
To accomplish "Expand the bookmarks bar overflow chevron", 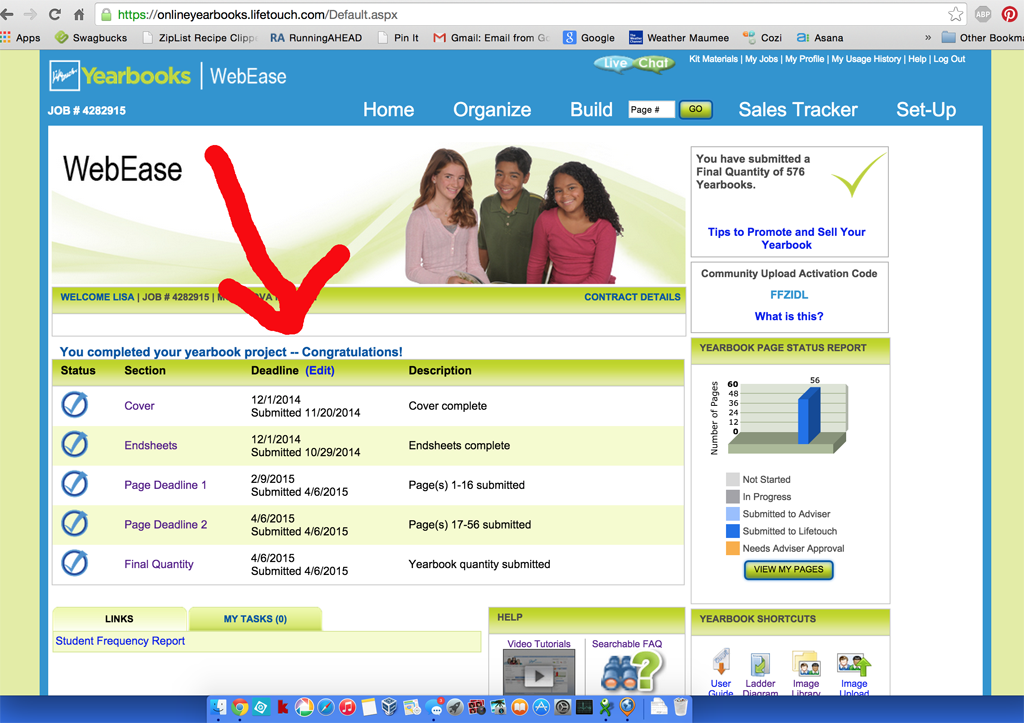I will tap(928, 38).
